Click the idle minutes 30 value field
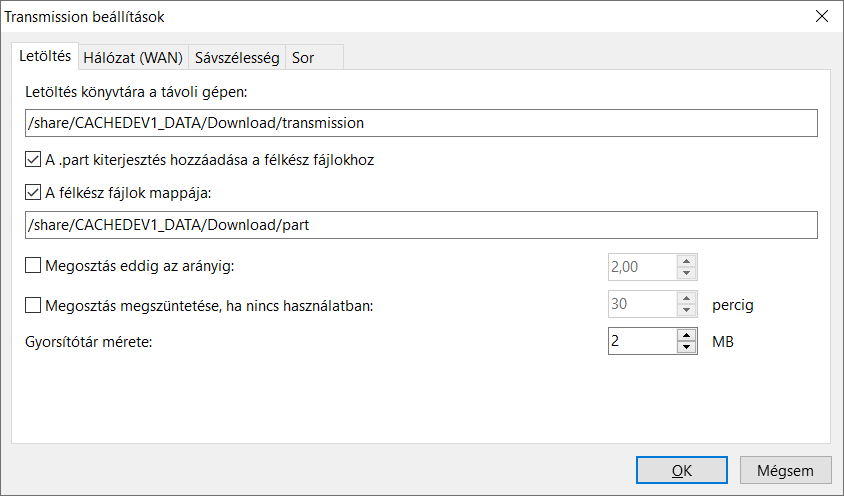 (642, 304)
